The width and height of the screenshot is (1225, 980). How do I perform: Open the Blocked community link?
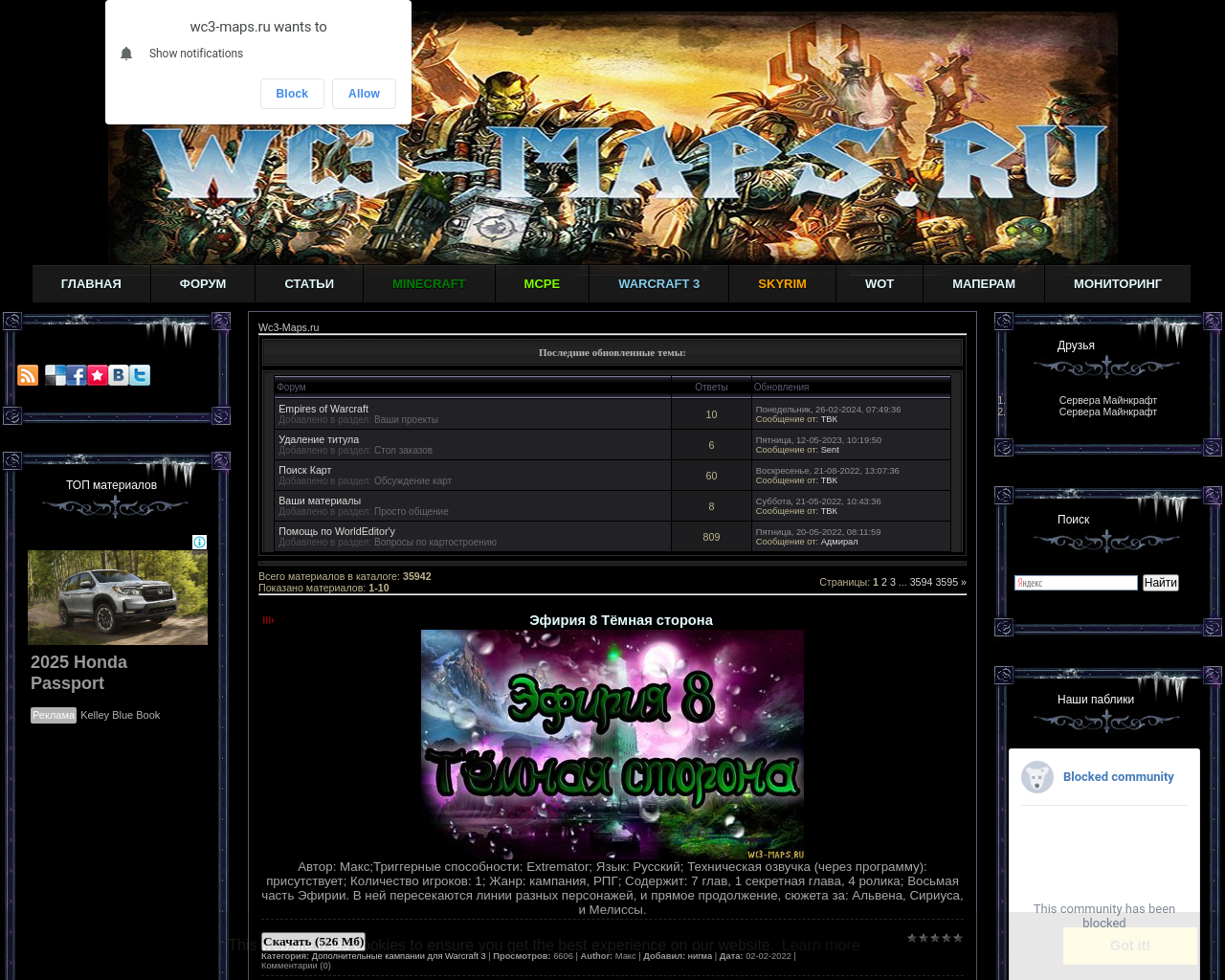(1118, 777)
